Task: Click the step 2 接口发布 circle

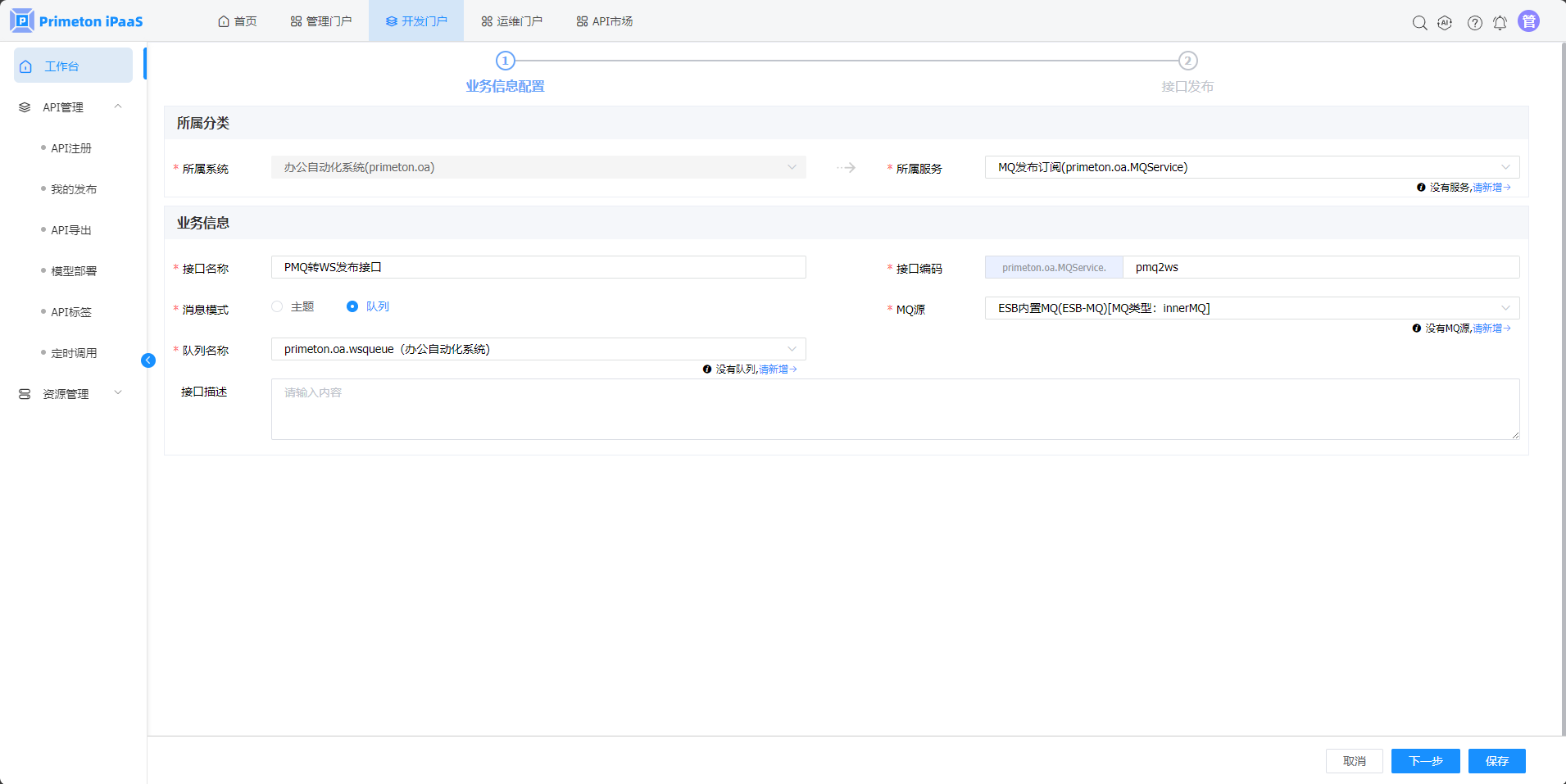Action: [1187, 61]
